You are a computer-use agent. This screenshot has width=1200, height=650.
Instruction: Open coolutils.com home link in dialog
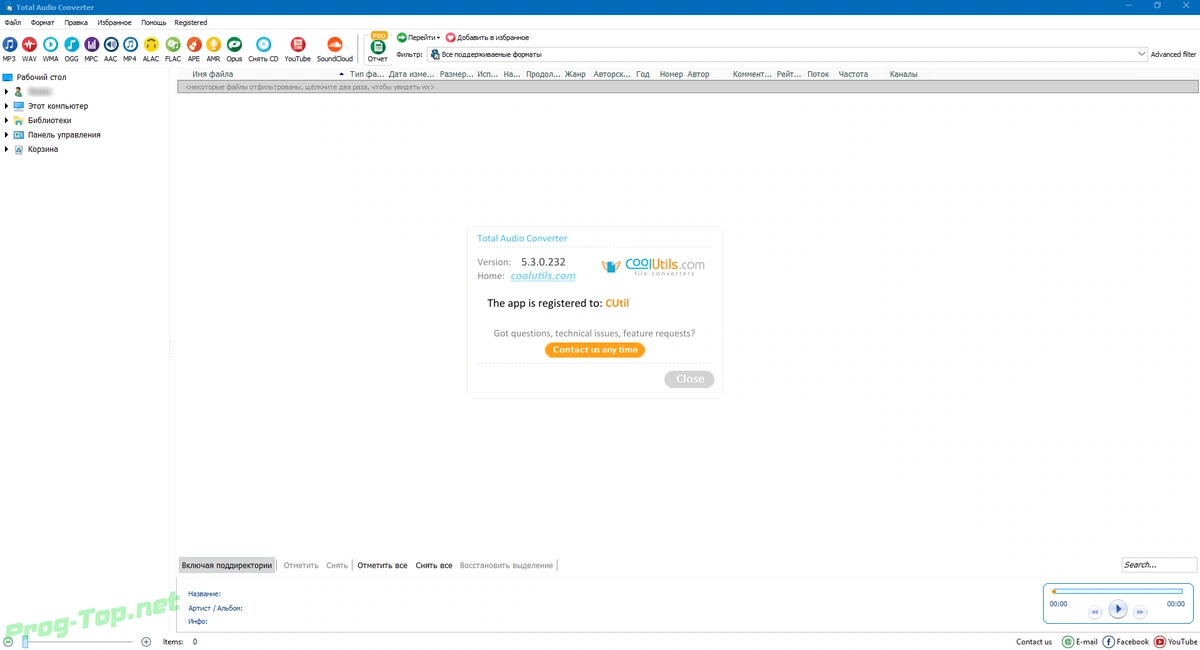click(543, 276)
